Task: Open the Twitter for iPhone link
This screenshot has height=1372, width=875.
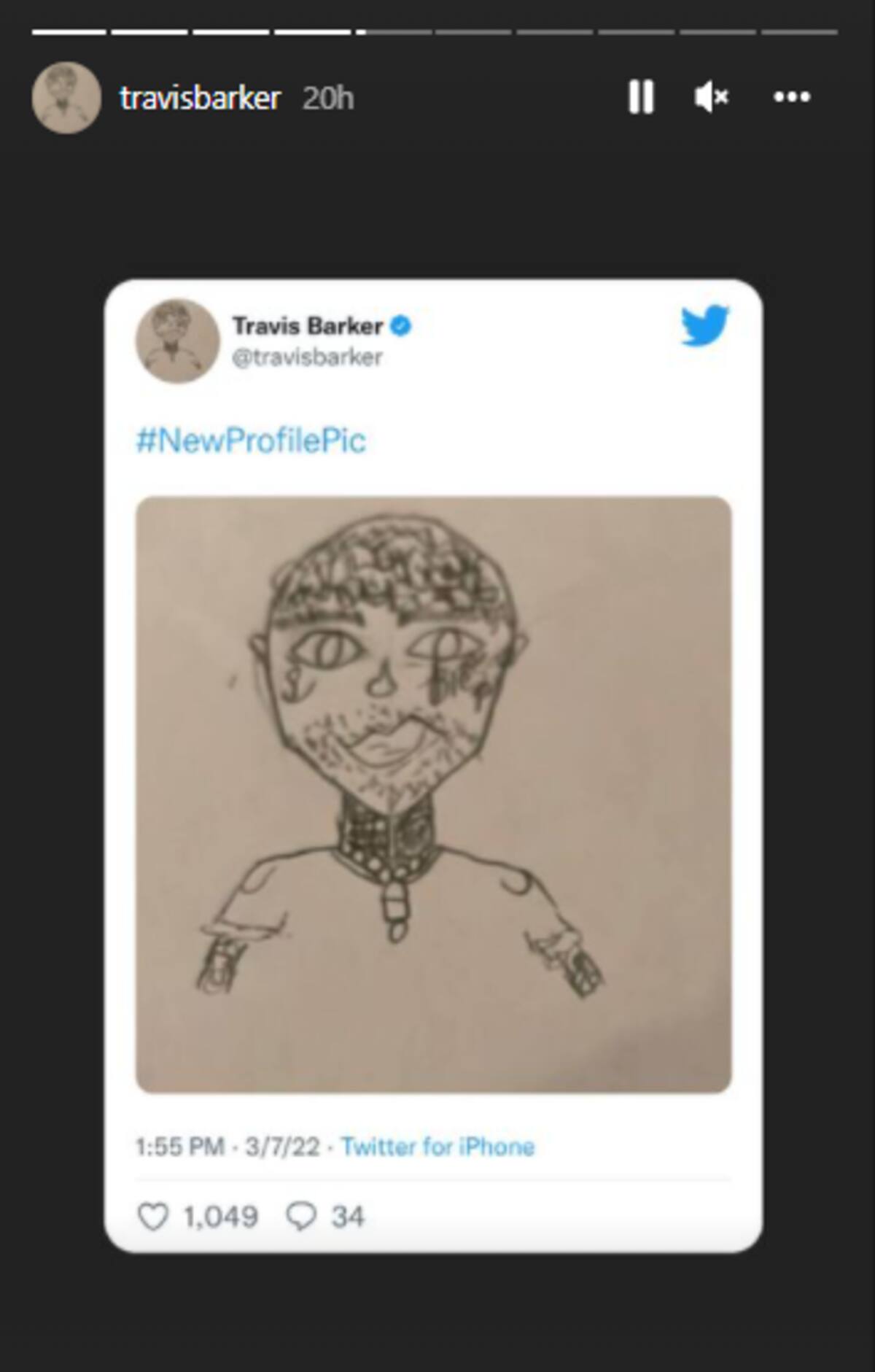Action: point(437,1147)
